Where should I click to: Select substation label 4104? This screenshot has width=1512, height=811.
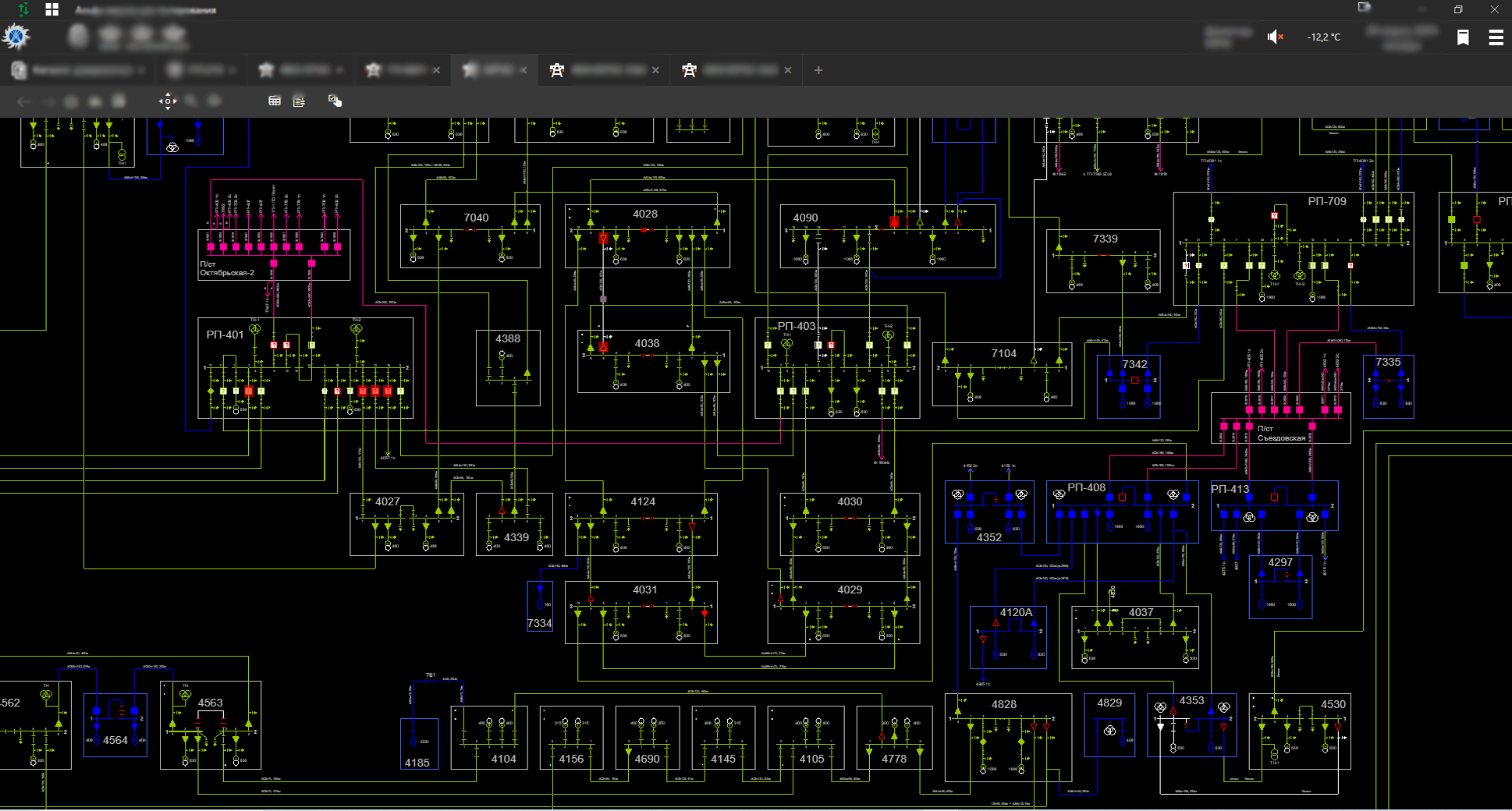click(x=504, y=759)
